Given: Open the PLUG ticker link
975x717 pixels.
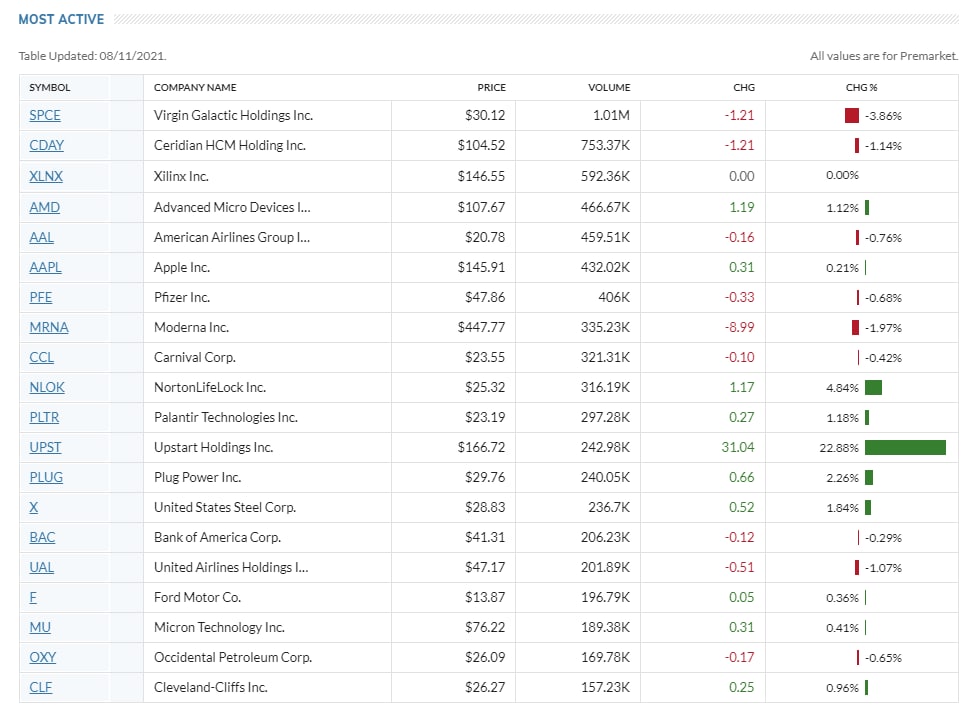Looking at the screenshot, I should pyautogui.click(x=47, y=478).
